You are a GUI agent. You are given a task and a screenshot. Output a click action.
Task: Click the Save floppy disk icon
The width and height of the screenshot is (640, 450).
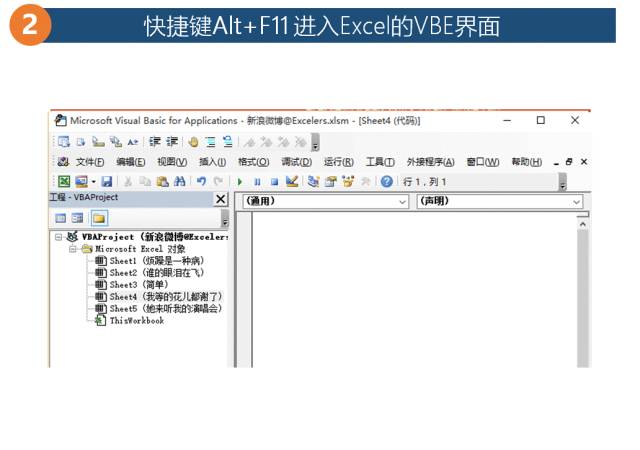(107, 181)
